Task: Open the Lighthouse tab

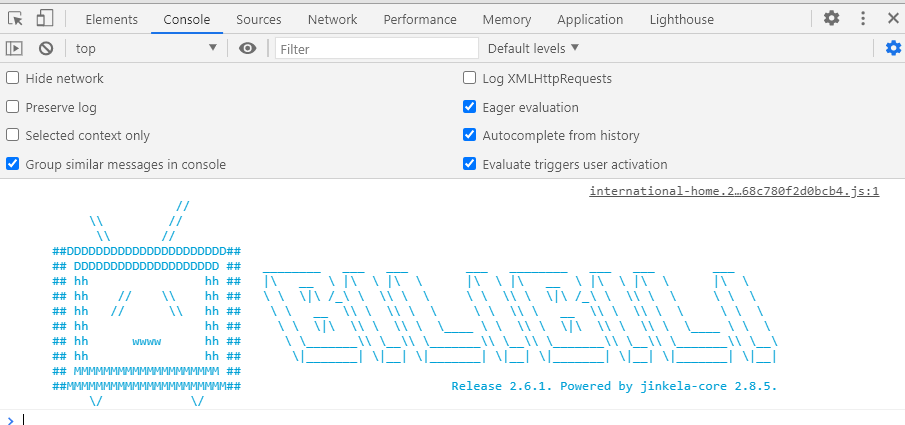Action: 682,20
